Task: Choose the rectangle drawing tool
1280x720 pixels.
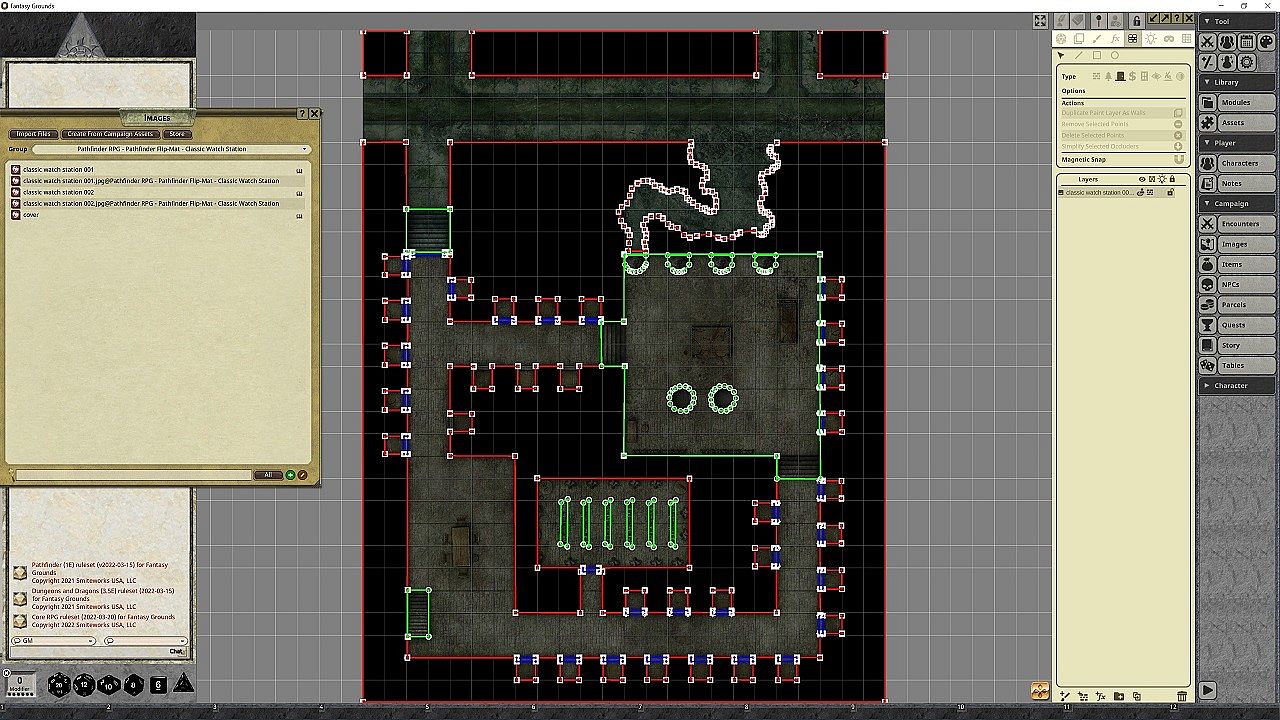Action: [x=1097, y=56]
